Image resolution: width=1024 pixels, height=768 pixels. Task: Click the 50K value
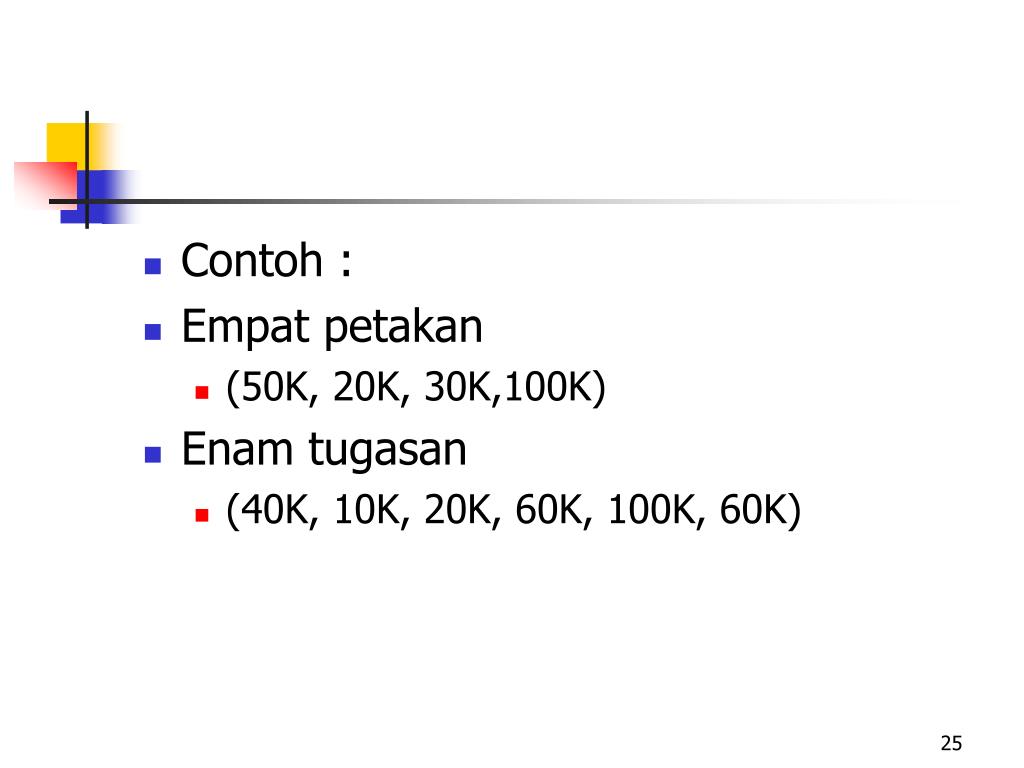pos(274,386)
